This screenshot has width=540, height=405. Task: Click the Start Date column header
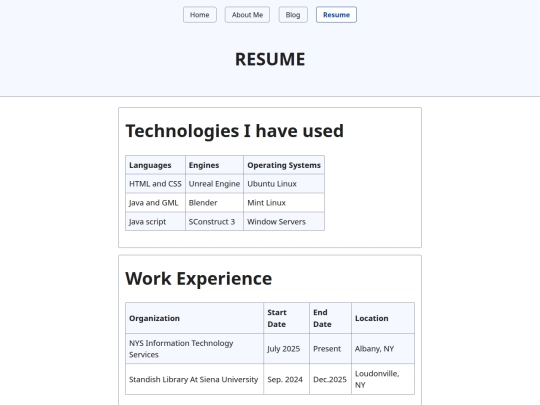coord(287,318)
